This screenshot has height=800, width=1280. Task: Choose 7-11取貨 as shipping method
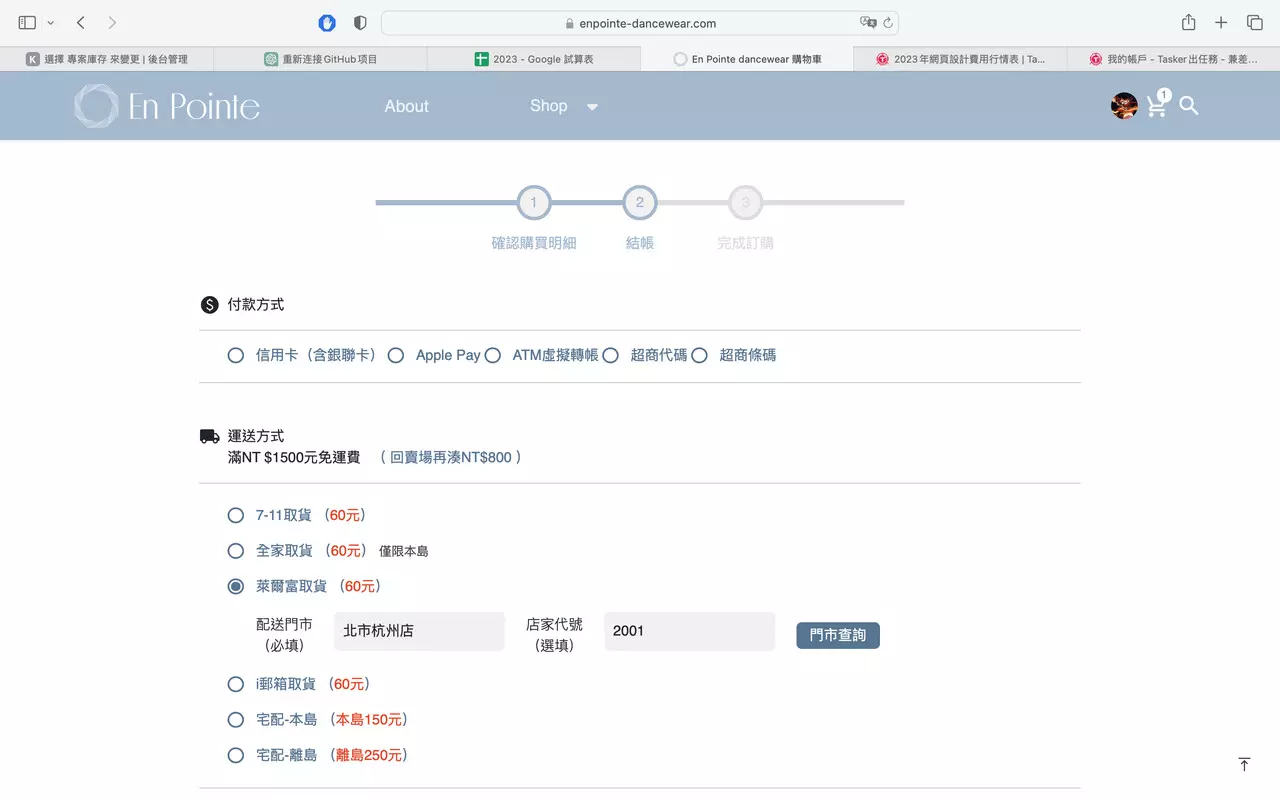click(x=235, y=515)
